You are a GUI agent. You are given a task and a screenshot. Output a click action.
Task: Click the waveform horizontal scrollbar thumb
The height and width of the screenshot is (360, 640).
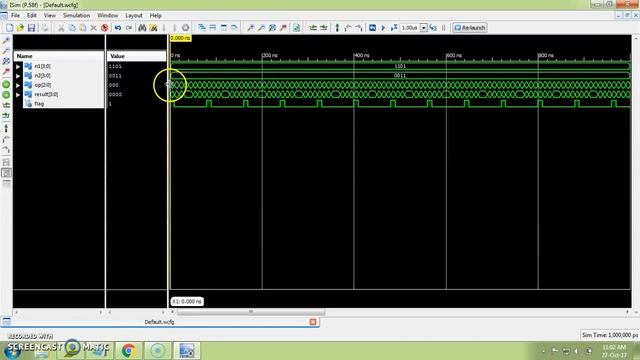251,312
